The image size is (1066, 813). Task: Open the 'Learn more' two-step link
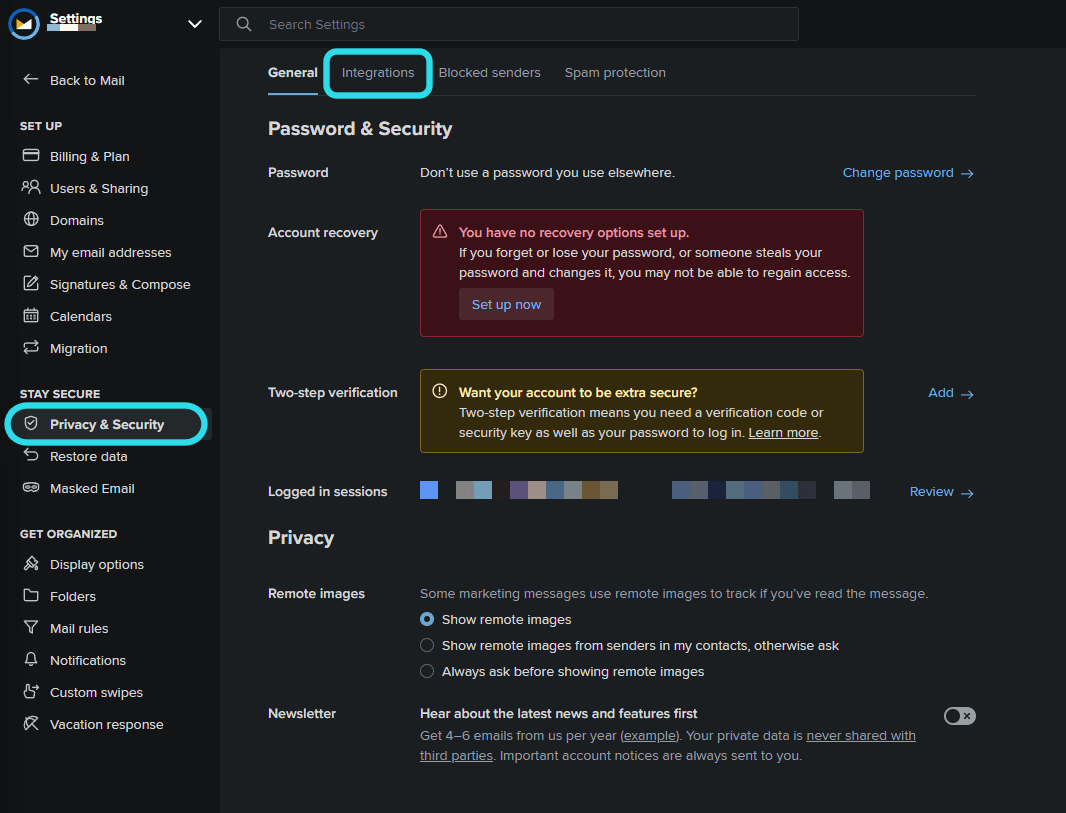[783, 433]
